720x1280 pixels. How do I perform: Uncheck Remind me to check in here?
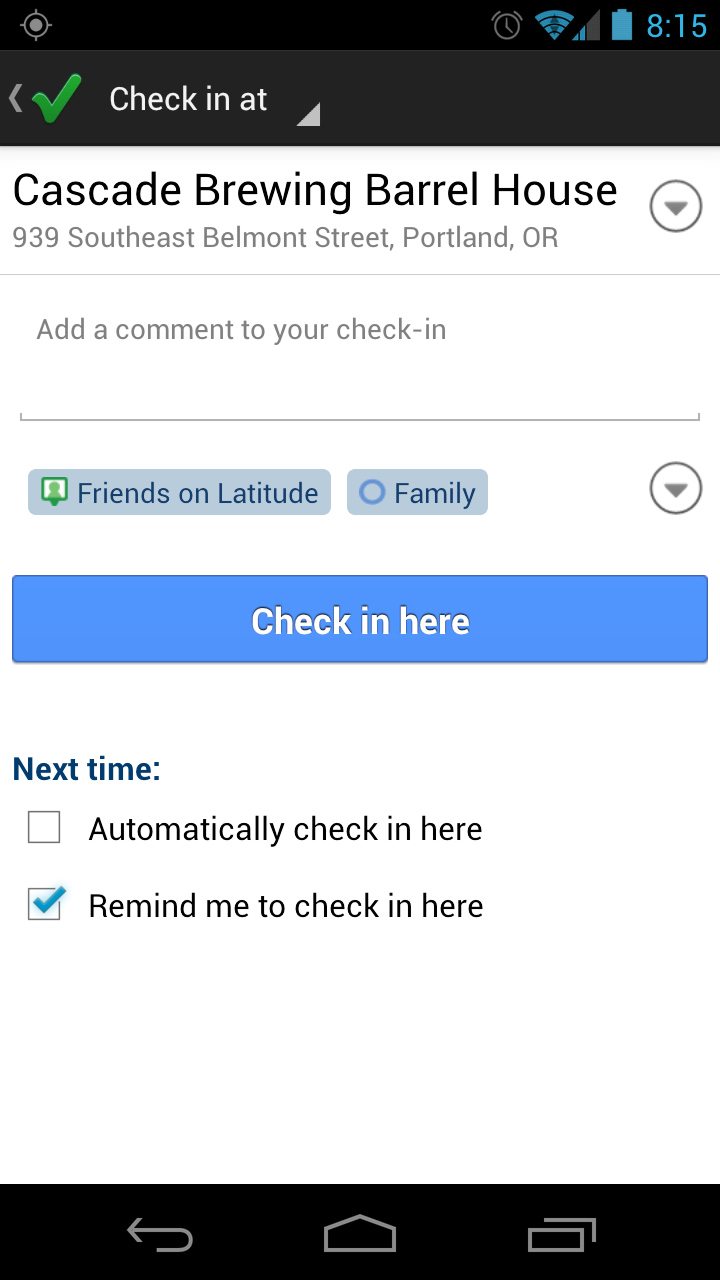pos(44,905)
